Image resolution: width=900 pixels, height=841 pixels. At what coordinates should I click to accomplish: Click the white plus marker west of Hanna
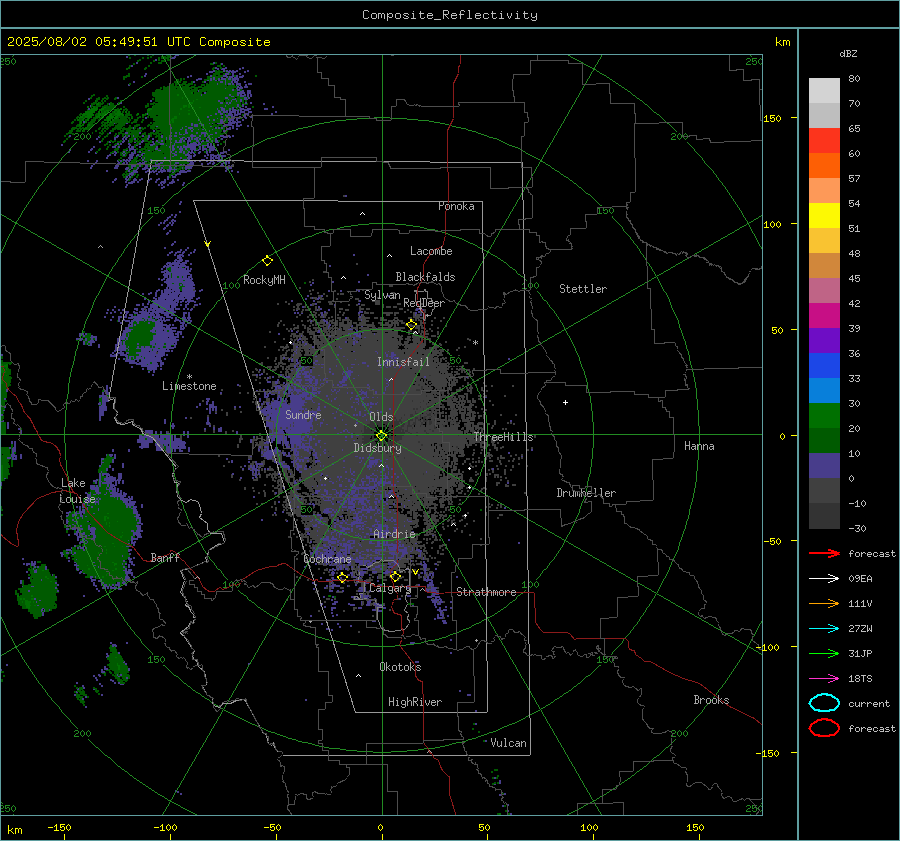(x=565, y=402)
